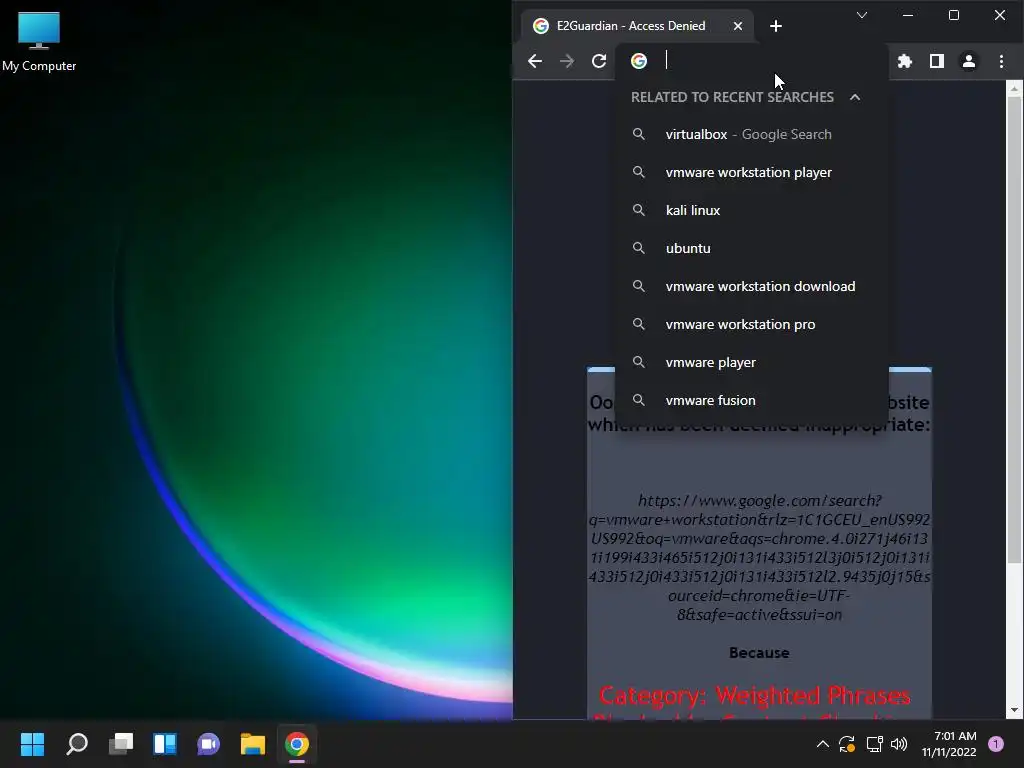
Task: Toggle the Chrome side panel icon
Action: [936, 61]
